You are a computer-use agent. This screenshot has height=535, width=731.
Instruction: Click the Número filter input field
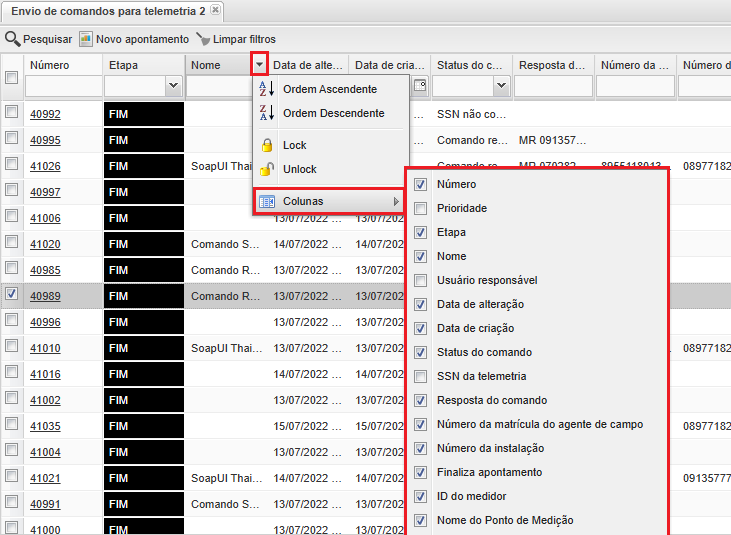(63, 86)
